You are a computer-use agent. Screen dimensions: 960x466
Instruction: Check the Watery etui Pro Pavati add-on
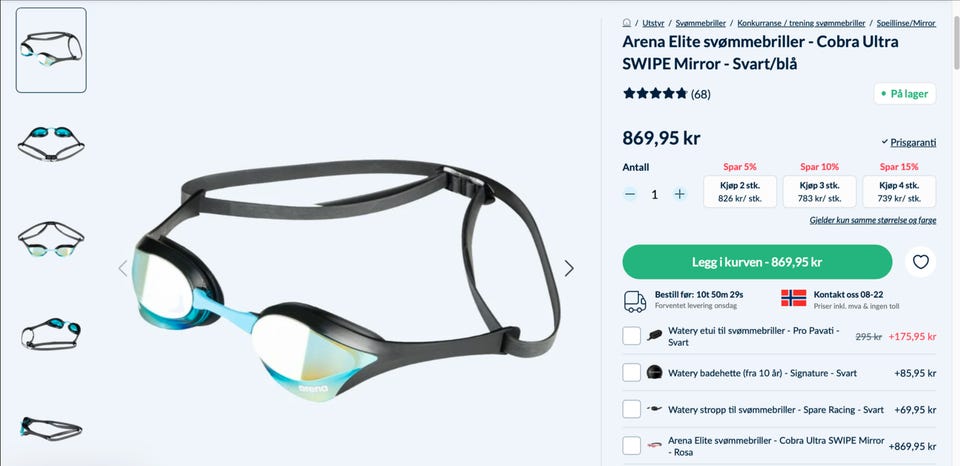click(631, 336)
